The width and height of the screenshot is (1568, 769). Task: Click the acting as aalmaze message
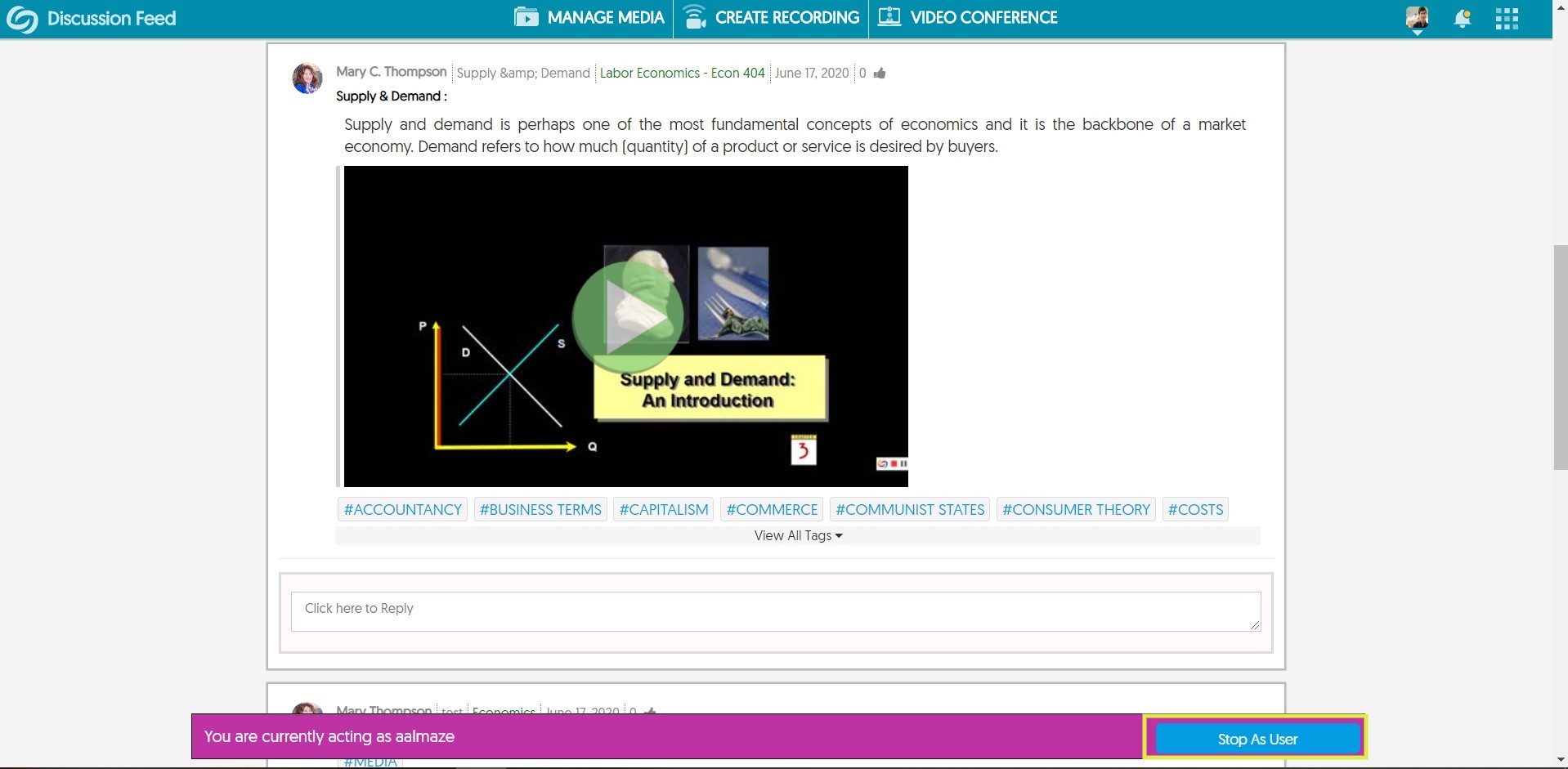click(x=329, y=736)
